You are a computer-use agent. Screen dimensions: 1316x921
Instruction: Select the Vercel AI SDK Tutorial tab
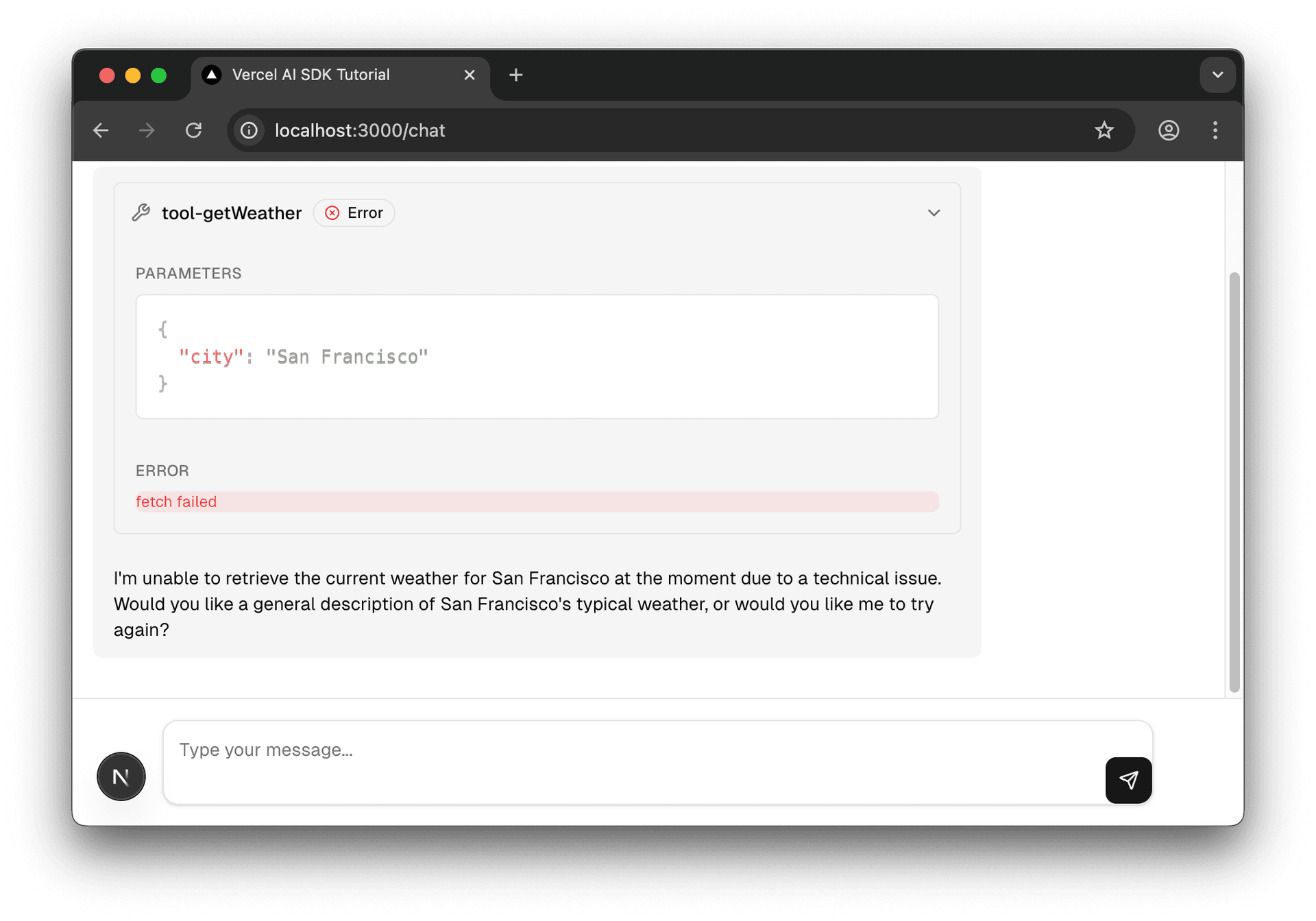tap(310, 75)
